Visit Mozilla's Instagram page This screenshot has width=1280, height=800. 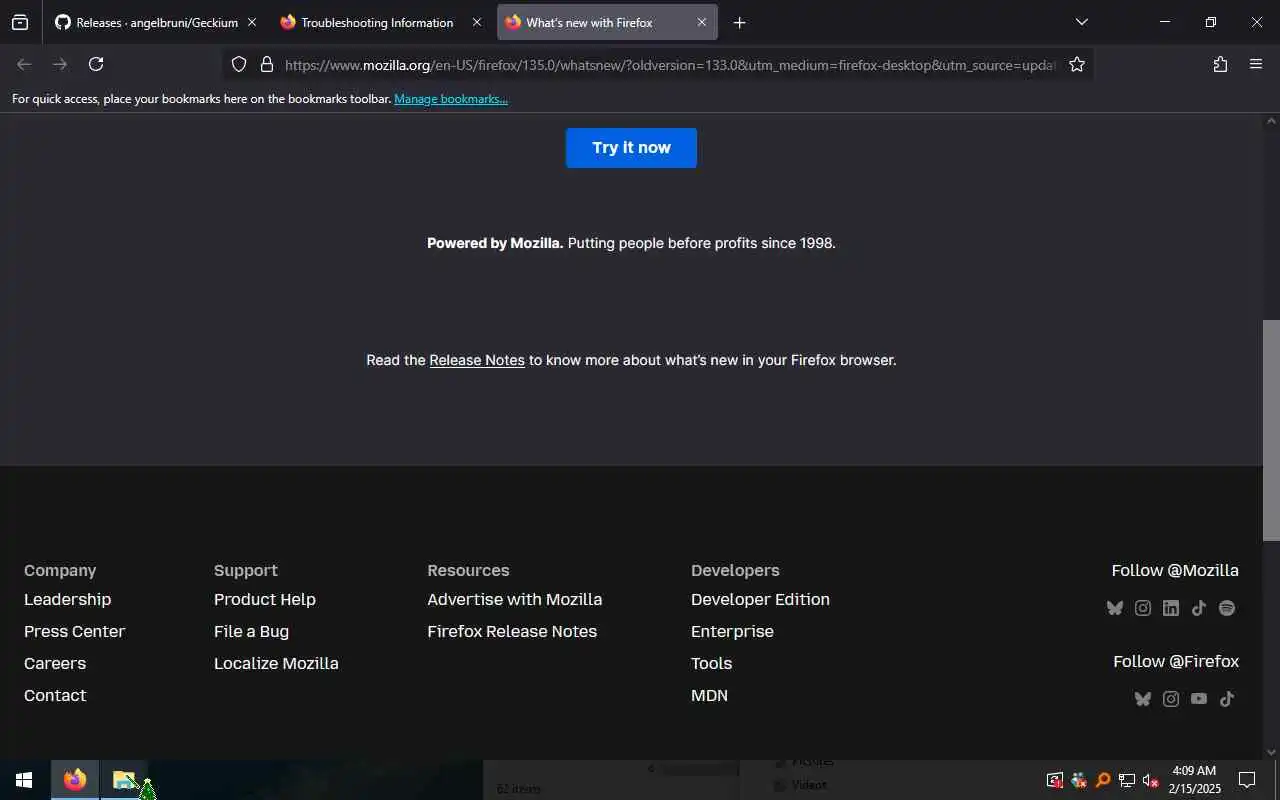click(x=1143, y=608)
